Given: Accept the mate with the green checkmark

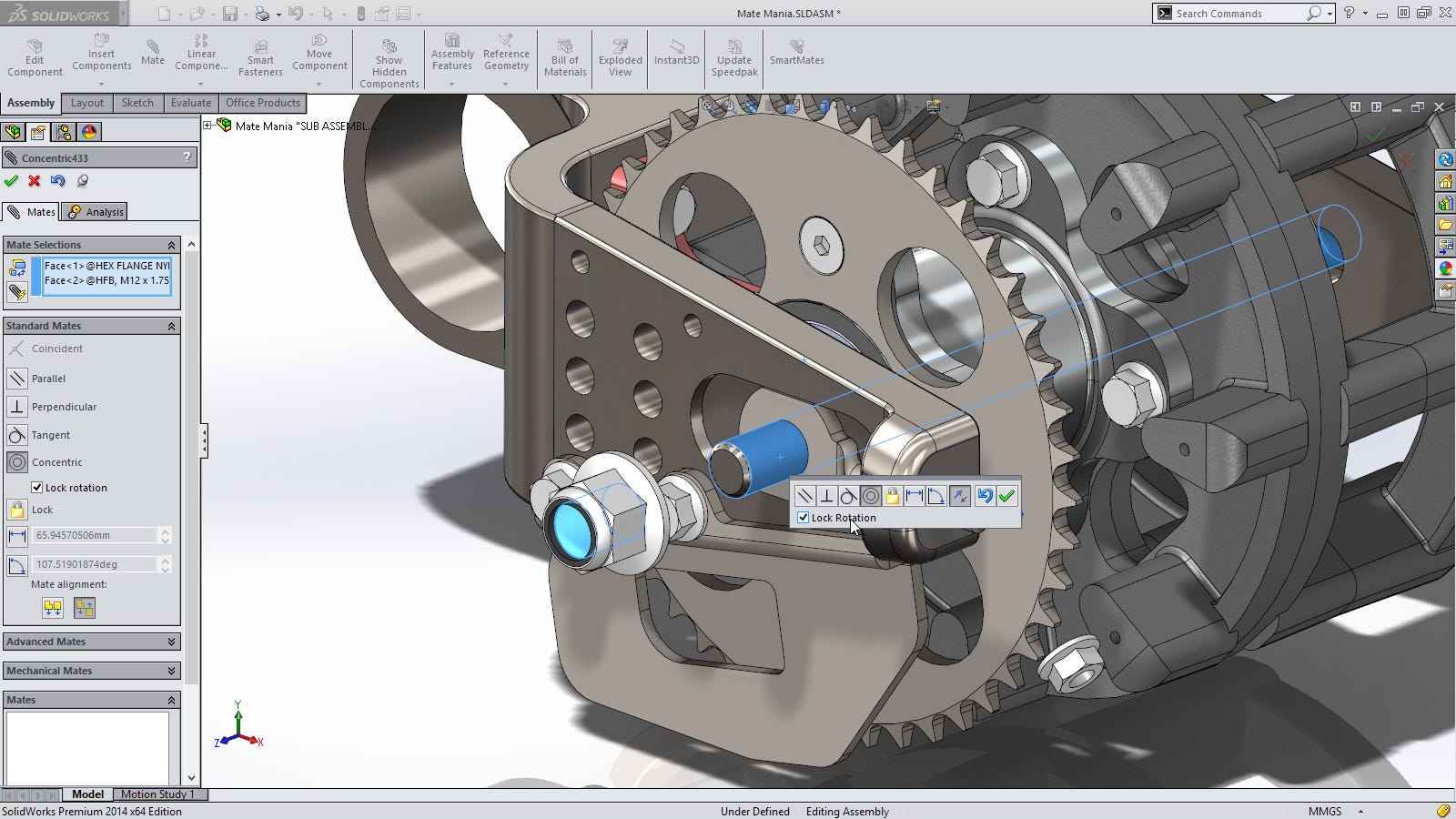Looking at the screenshot, I should [x=1006, y=496].
